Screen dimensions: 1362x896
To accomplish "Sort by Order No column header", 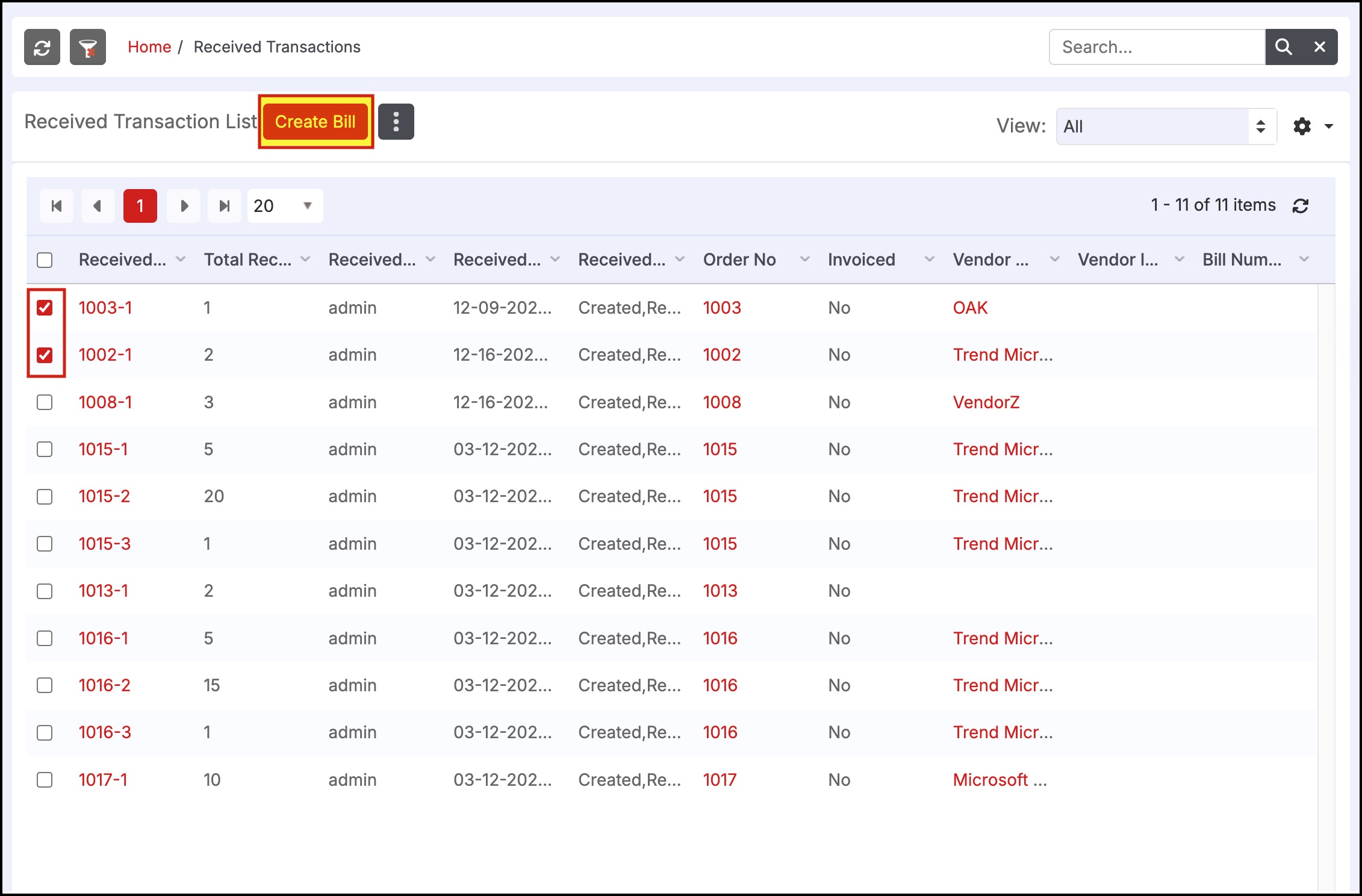I will coord(739,260).
